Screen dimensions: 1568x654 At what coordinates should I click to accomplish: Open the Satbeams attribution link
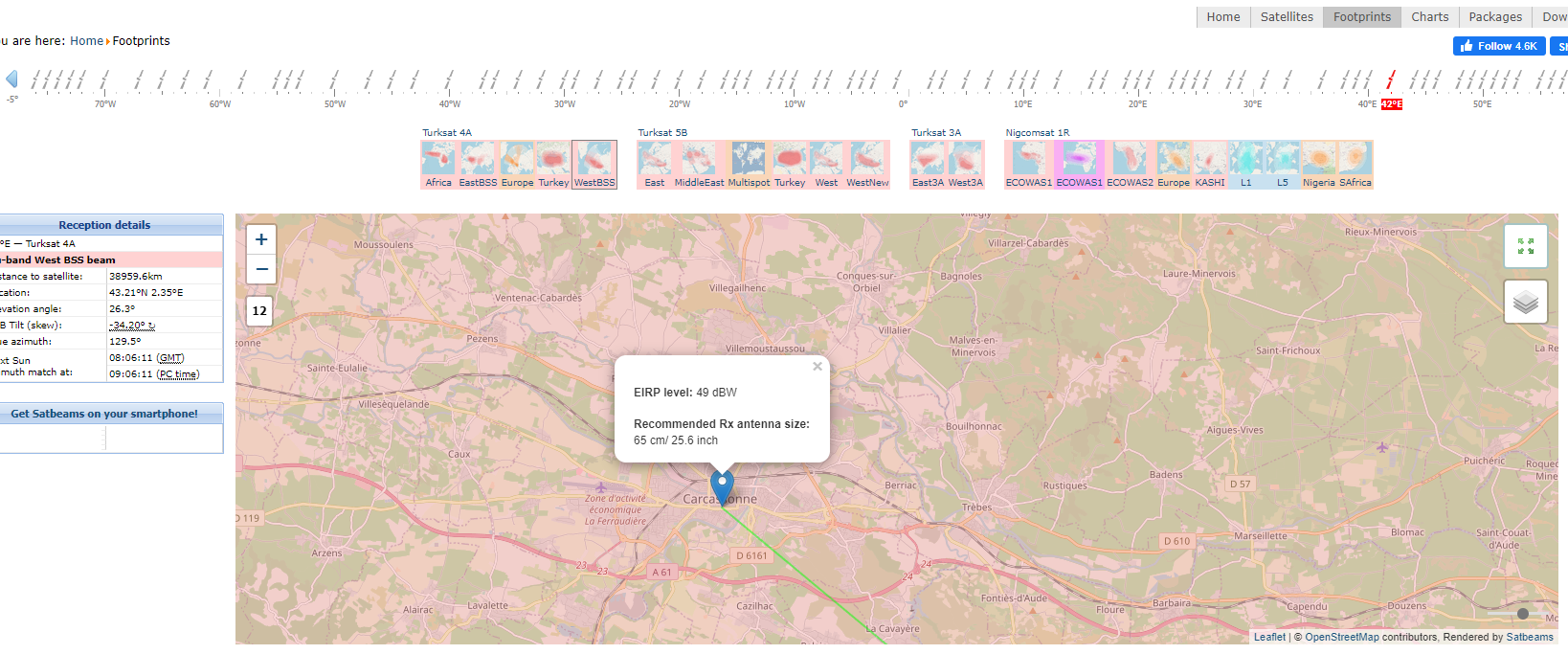(1530, 637)
